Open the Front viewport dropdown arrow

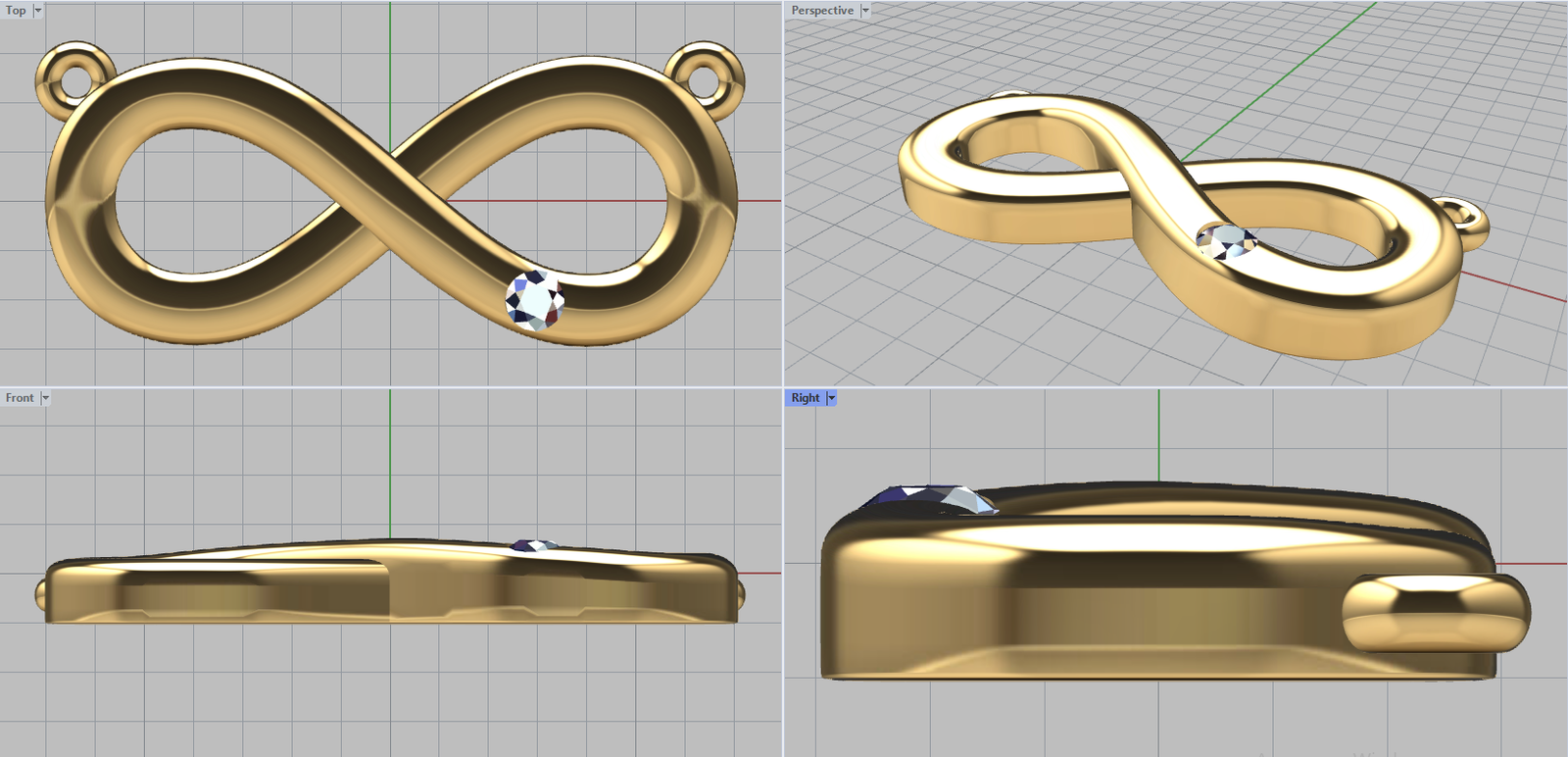click(x=45, y=398)
